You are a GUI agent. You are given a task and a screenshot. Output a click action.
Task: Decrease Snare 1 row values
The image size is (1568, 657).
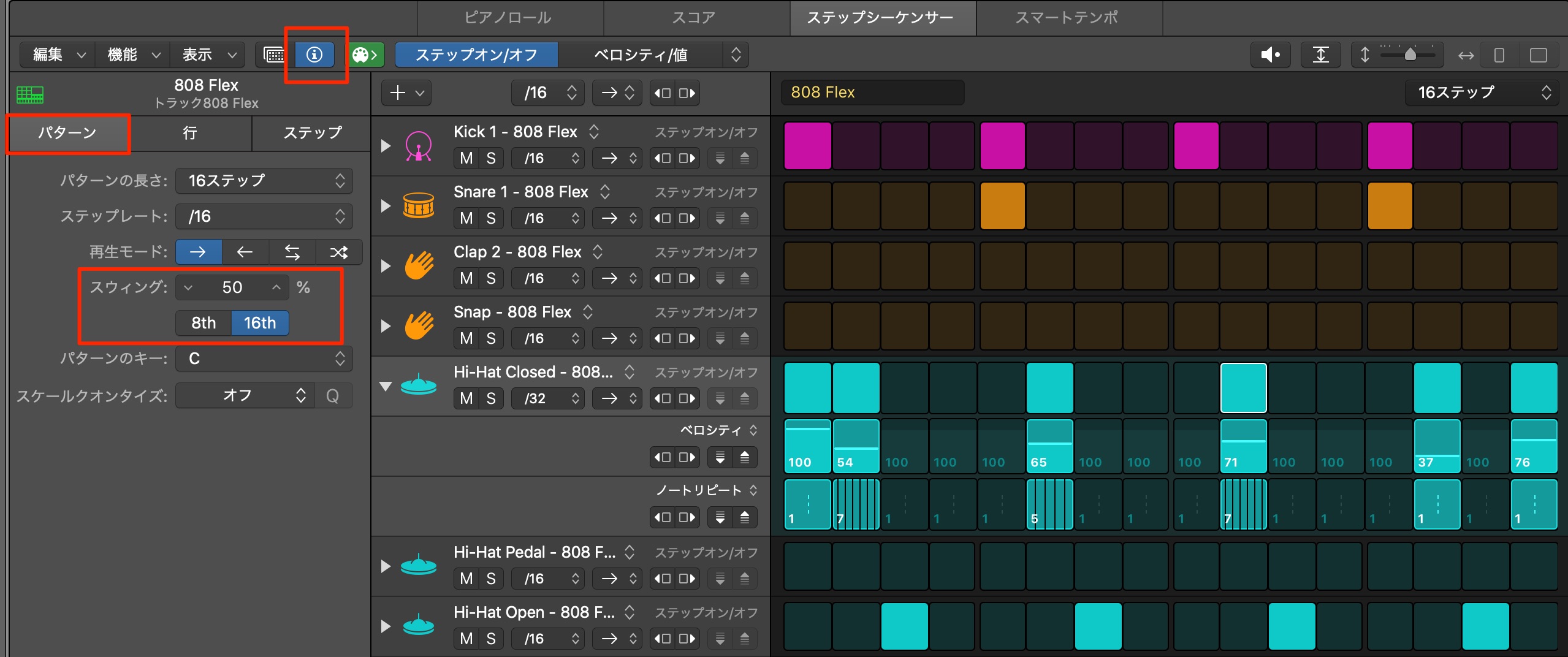click(x=720, y=218)
